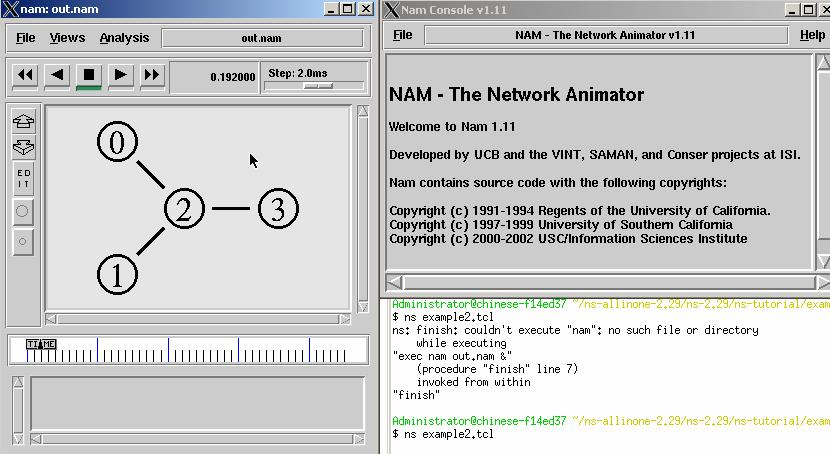Select the small circle tool
This screenshot has height=454, width=830.
pos(23,242)
